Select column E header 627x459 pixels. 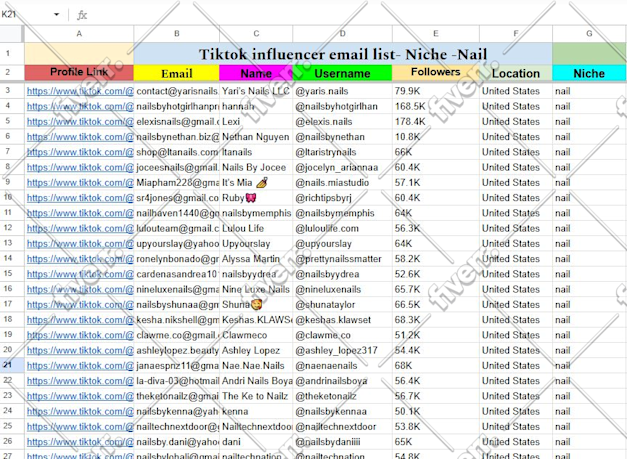click(x=435, y=34)
